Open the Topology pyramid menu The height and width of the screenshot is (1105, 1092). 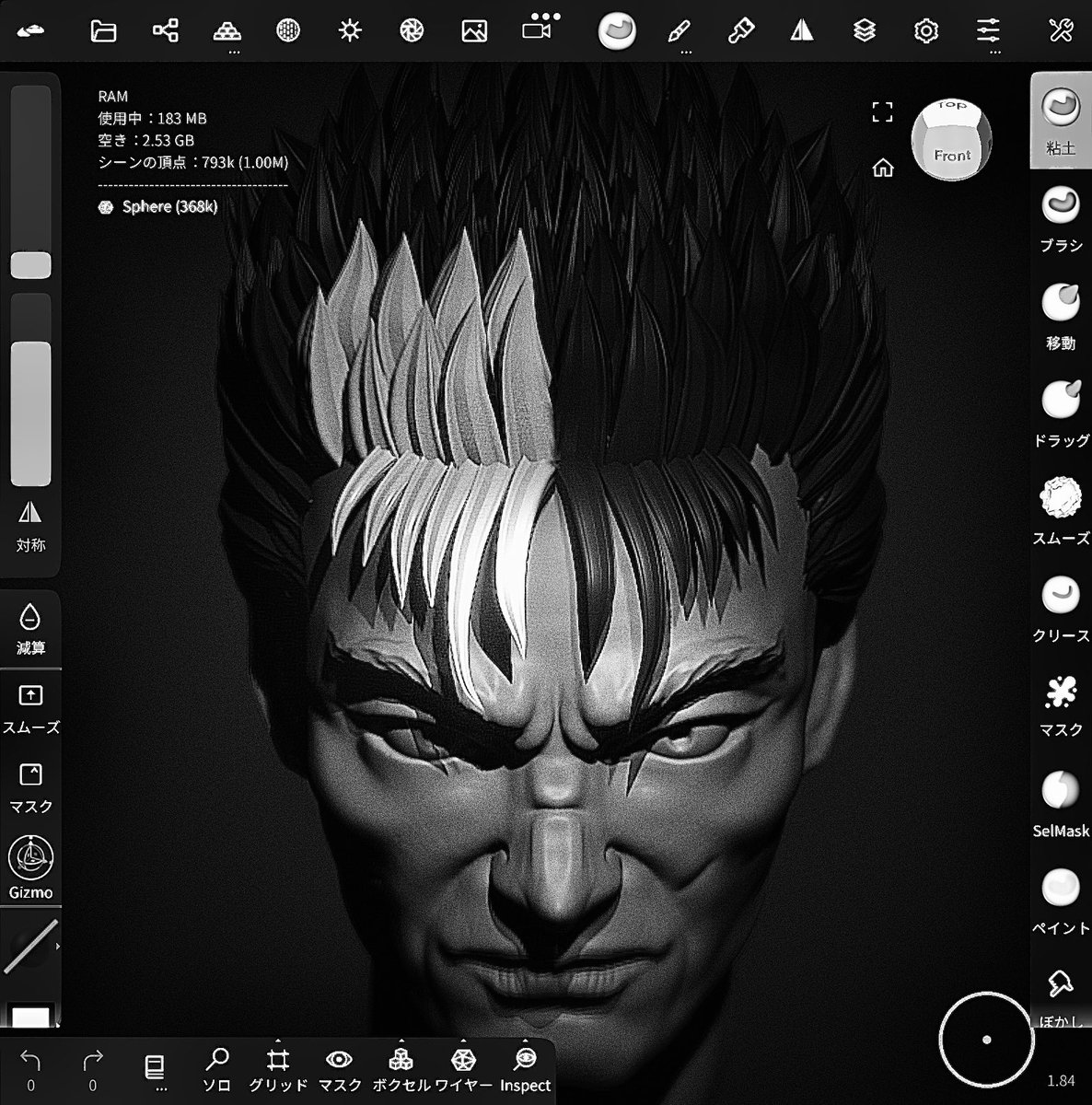coord(227,31)
